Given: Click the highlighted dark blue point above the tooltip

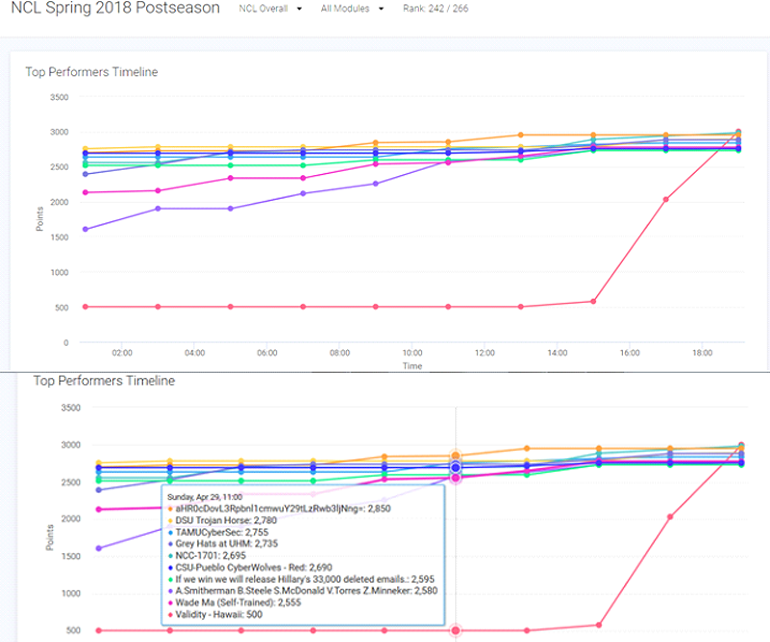Looking at the screenshot, I should [456, 467].
